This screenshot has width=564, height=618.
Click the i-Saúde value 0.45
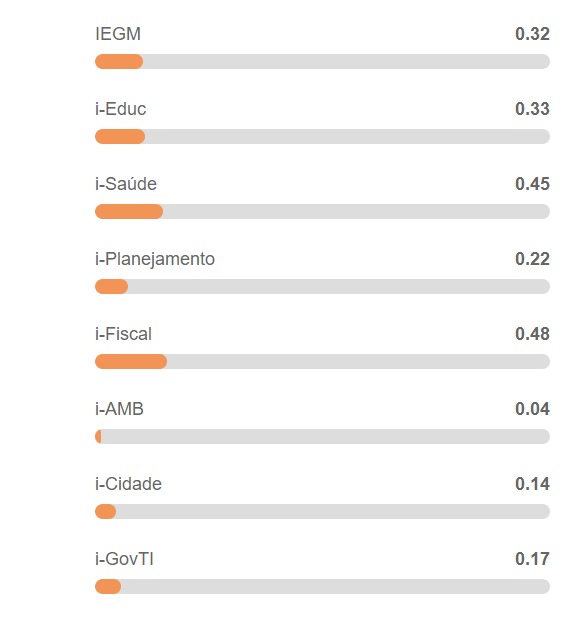(532, 184)
